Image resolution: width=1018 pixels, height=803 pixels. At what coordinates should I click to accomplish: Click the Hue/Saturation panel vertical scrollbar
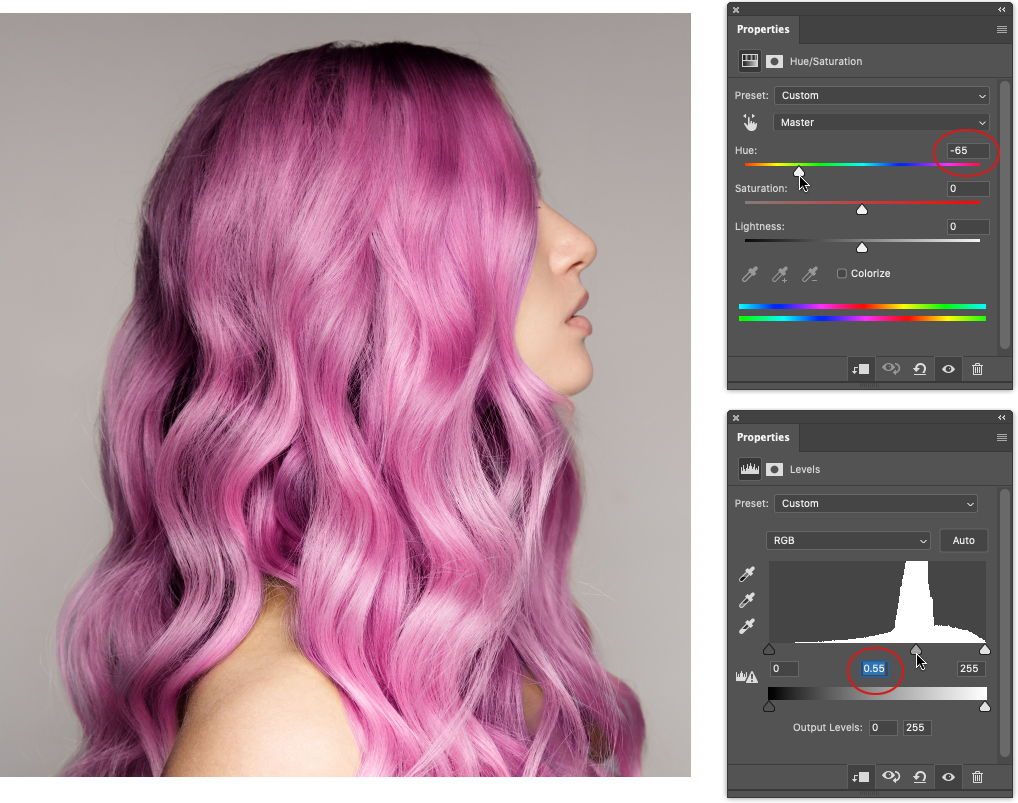pos(1005,217)
